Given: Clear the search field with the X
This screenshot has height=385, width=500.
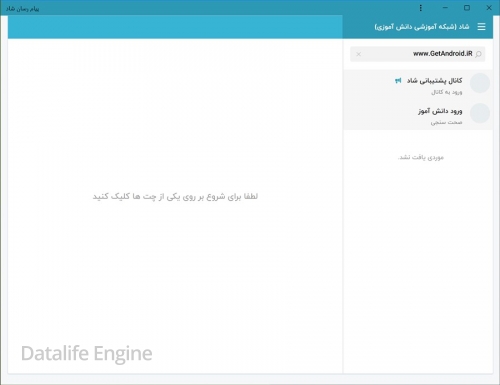Looking at the screenshot, I should (x=359, y=54).
